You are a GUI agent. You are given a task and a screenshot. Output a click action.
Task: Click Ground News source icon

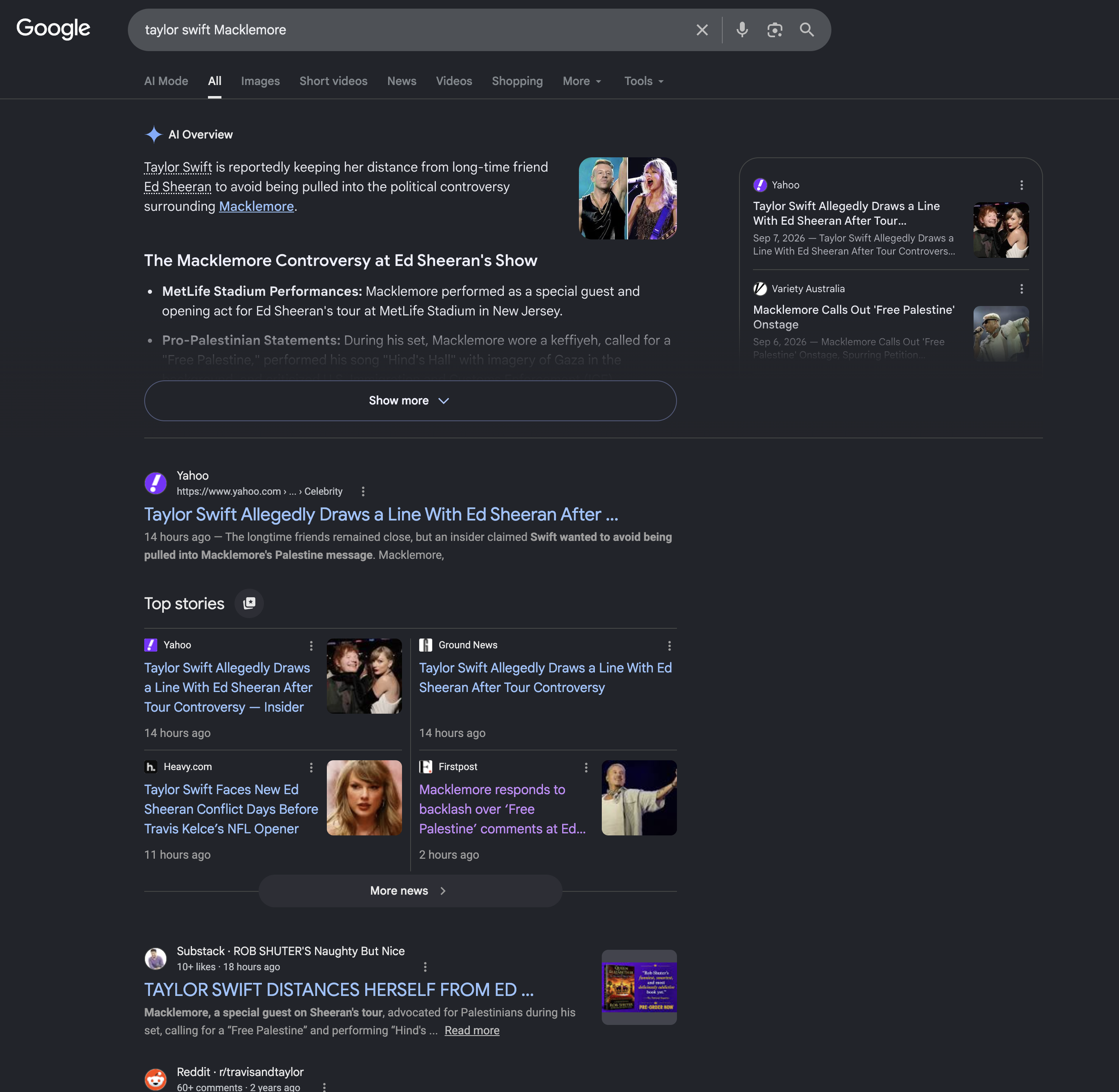[426, 645]
